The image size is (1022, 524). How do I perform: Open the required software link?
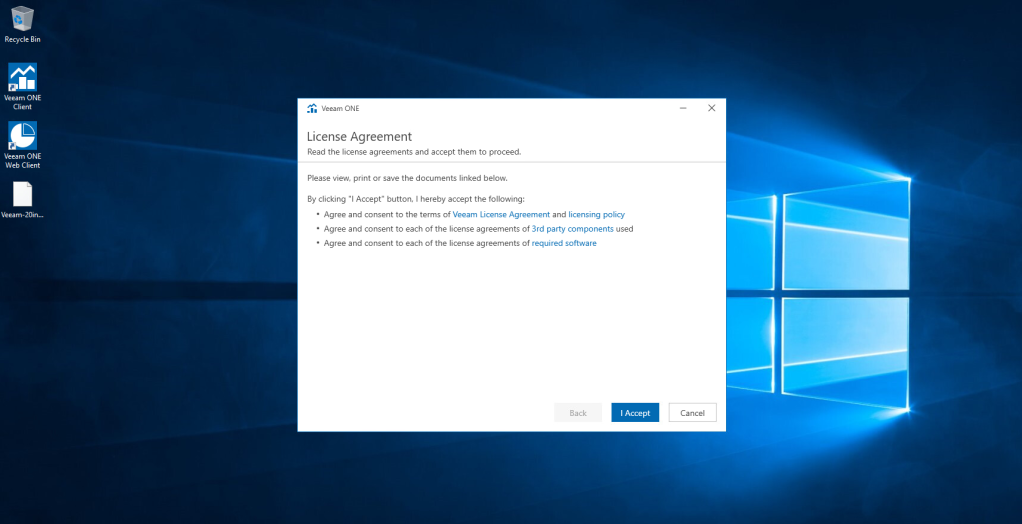pyautogui.click(x=564, y=243)
